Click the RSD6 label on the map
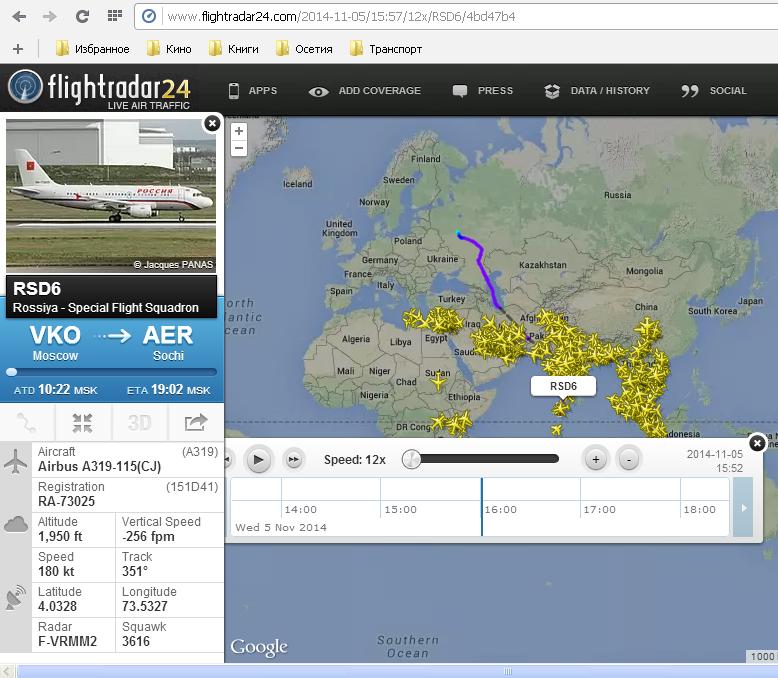This screenshot has height=678, width=778. [563, 386]
